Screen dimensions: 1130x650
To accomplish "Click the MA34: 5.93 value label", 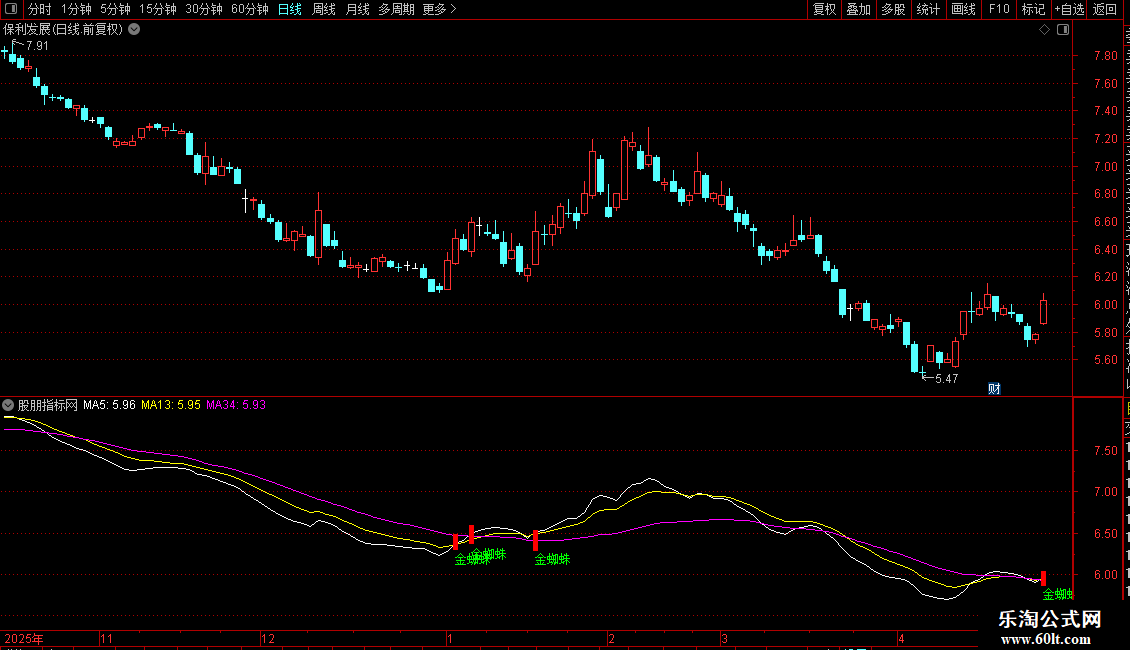I will [236, 405].
